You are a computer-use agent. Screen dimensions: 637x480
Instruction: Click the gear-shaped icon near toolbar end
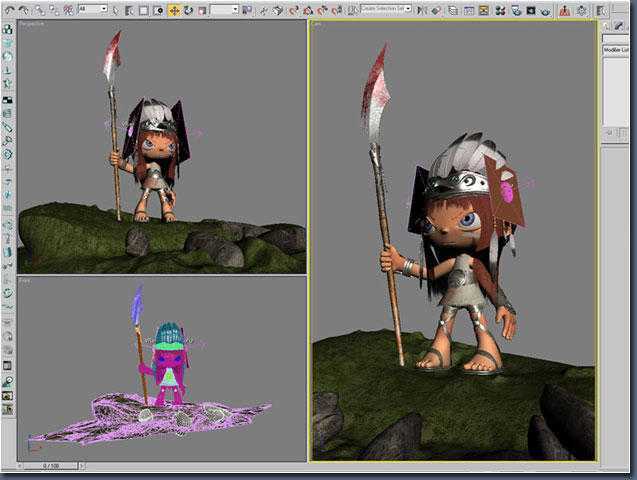(x=582, y=11)
